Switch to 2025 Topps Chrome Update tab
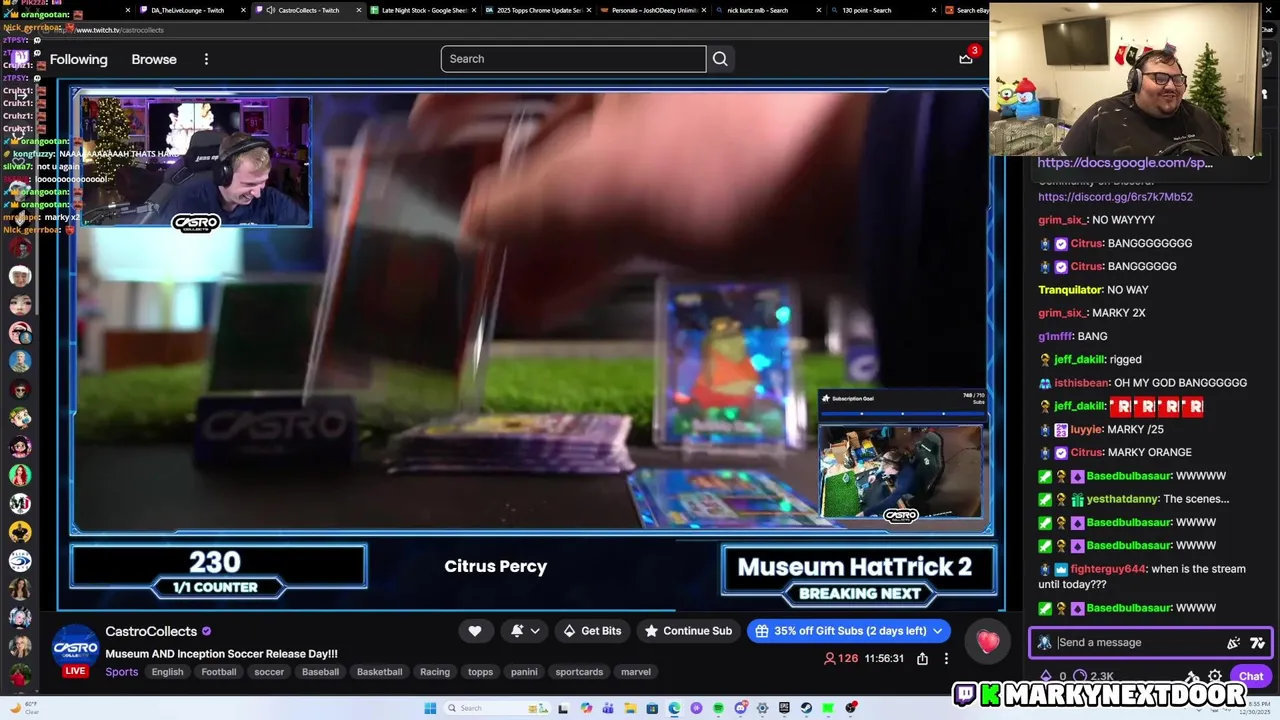The width and height of the screenshot is (1280, 720). tap(540, 10)
